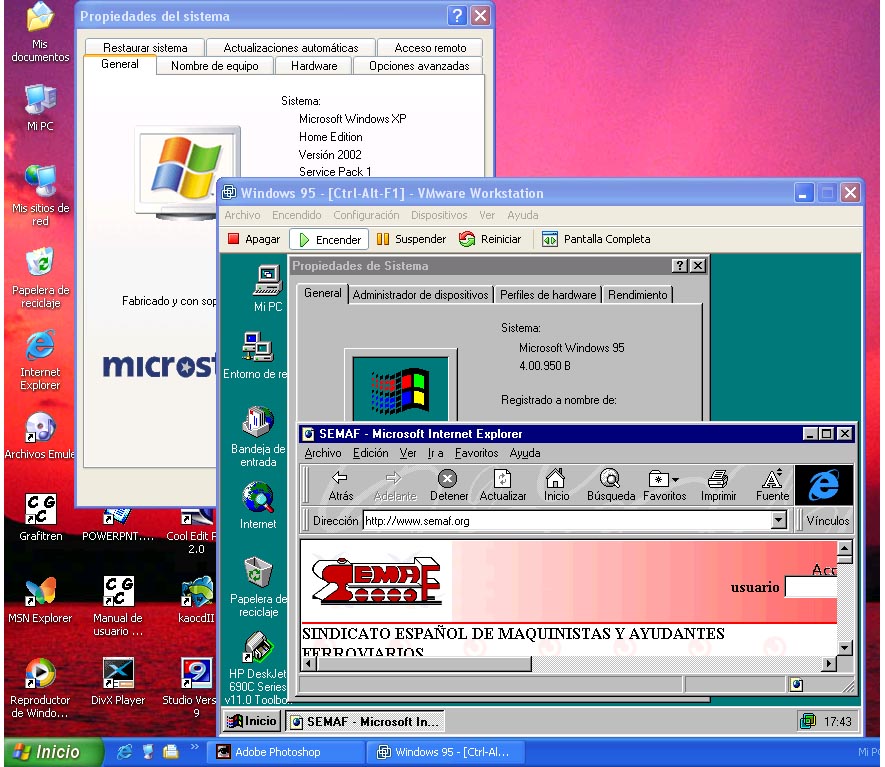Switch VMware to Pantalla Completa

pyautogui.click(x=596, y=239)
